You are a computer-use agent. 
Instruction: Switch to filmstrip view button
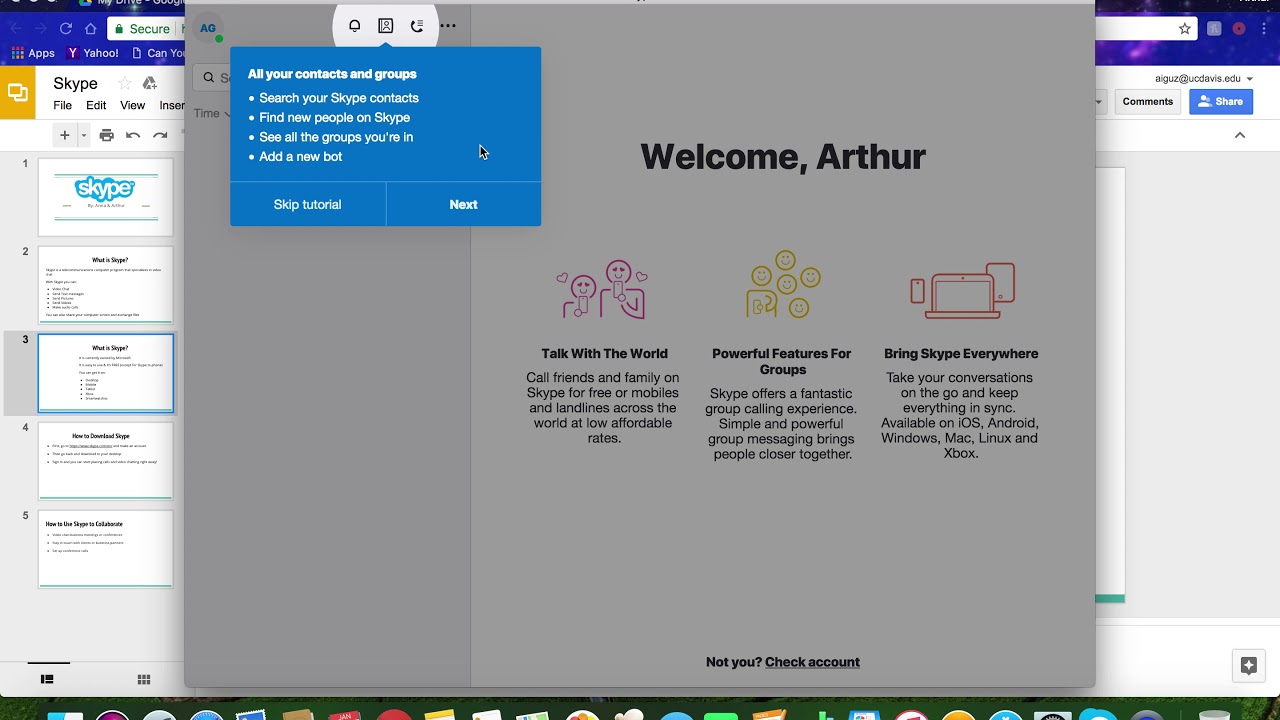(47, 679)
